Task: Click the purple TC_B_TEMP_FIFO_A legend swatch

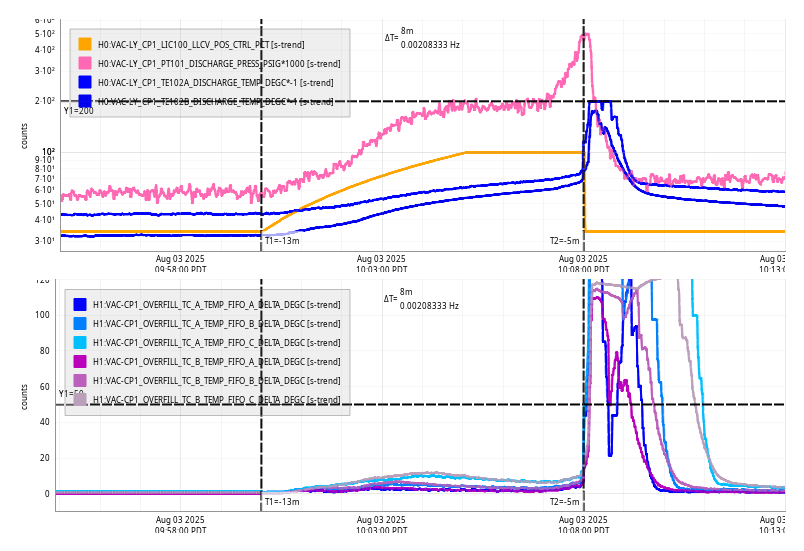Action: [x=80, y=362]
